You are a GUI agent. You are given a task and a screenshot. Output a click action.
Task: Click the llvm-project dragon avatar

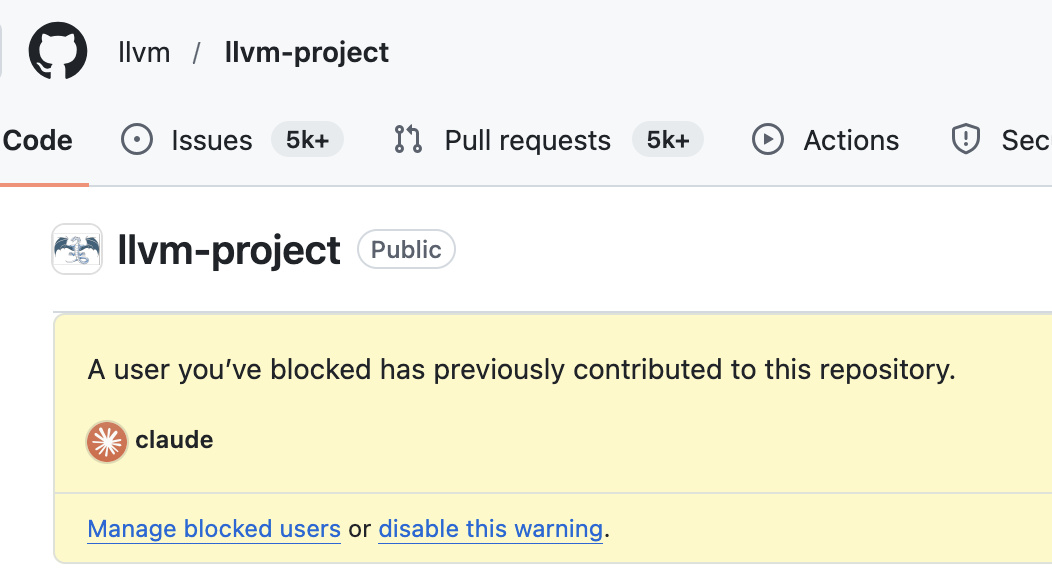pos(77,249)
